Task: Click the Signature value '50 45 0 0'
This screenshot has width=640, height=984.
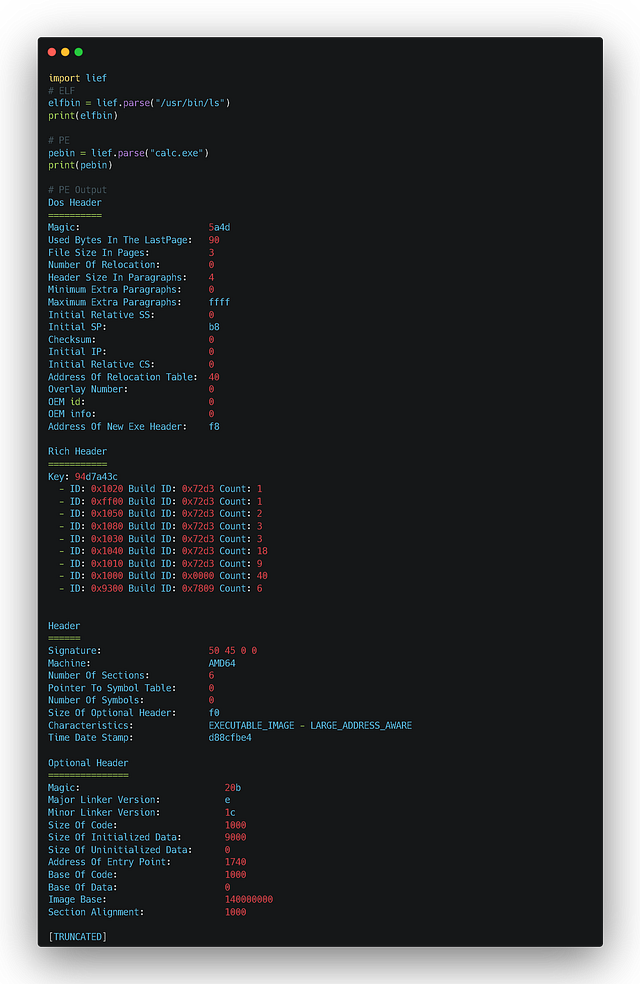Action: (232, 651)
